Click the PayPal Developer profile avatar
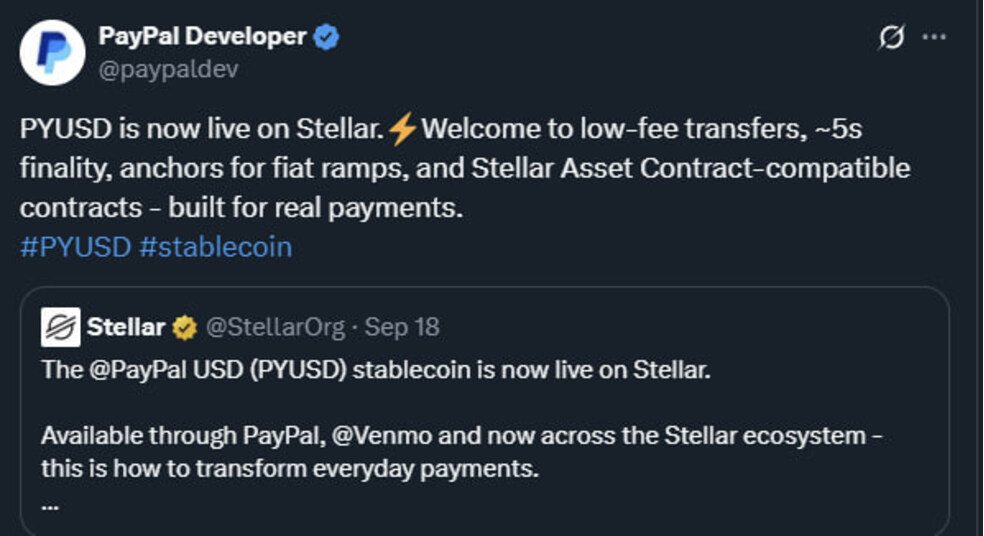This screenshot has height=536, width=984. [x=53, y=52]
